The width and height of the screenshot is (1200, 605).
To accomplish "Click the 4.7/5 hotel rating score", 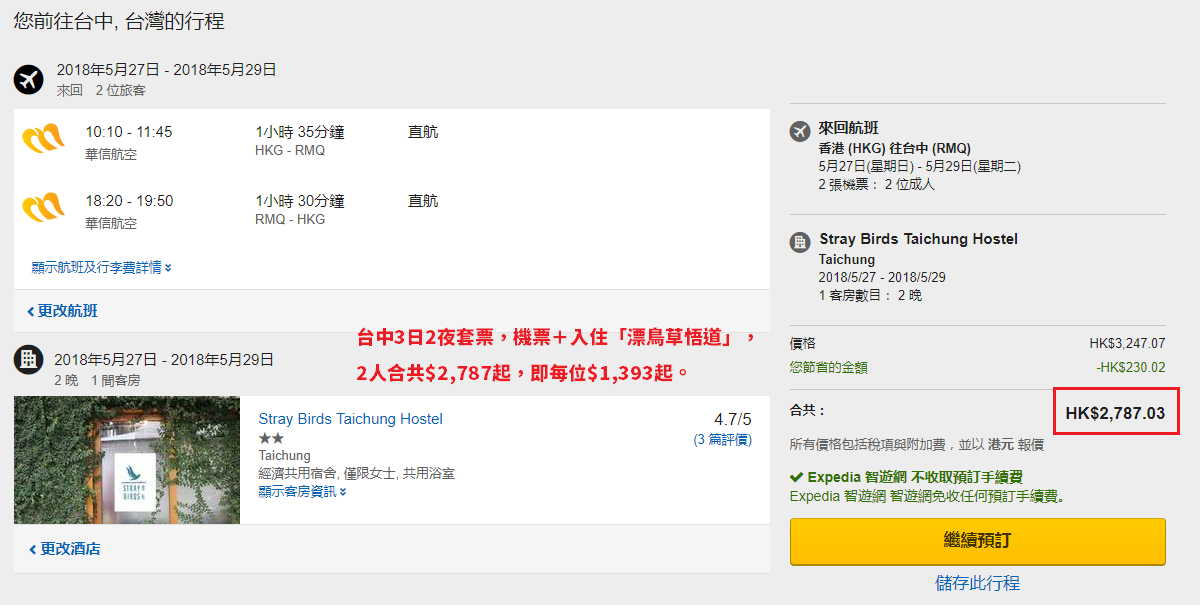I will point(732,419).
